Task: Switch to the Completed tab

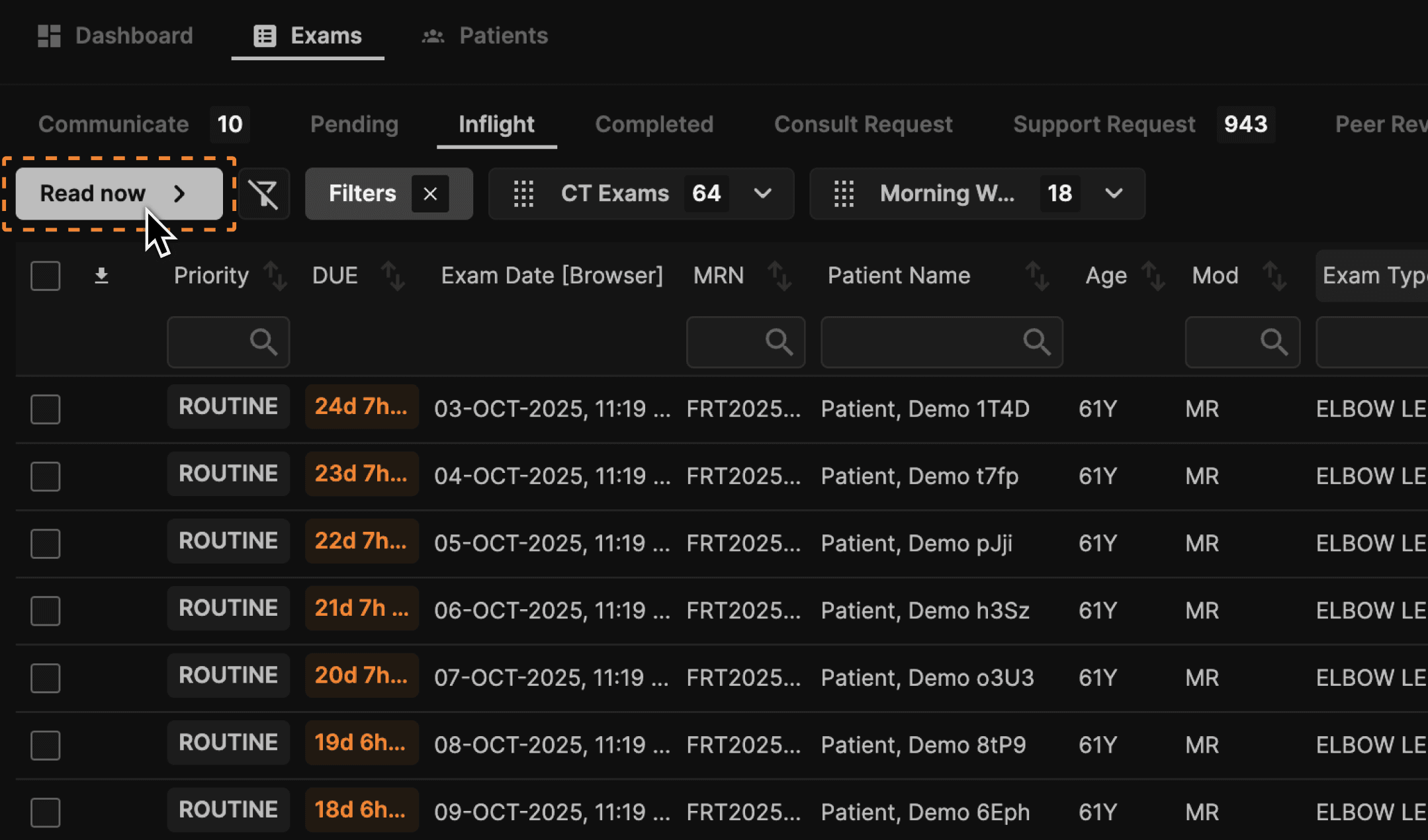Action: [654, 124]
